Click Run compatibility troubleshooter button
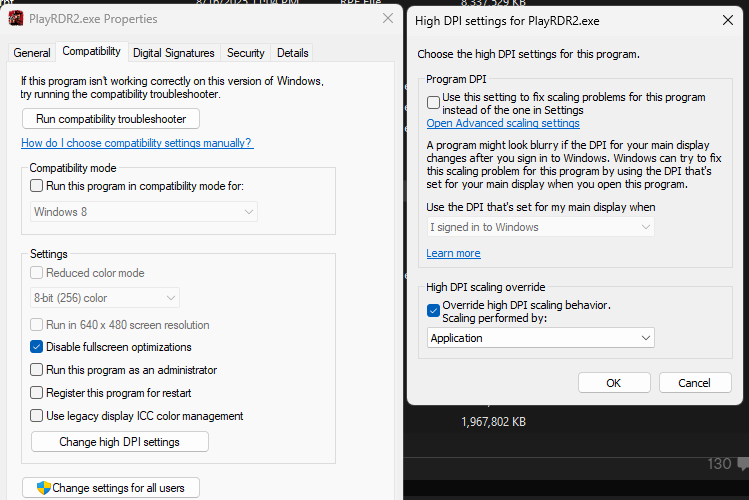 click(x=111, y=118)
